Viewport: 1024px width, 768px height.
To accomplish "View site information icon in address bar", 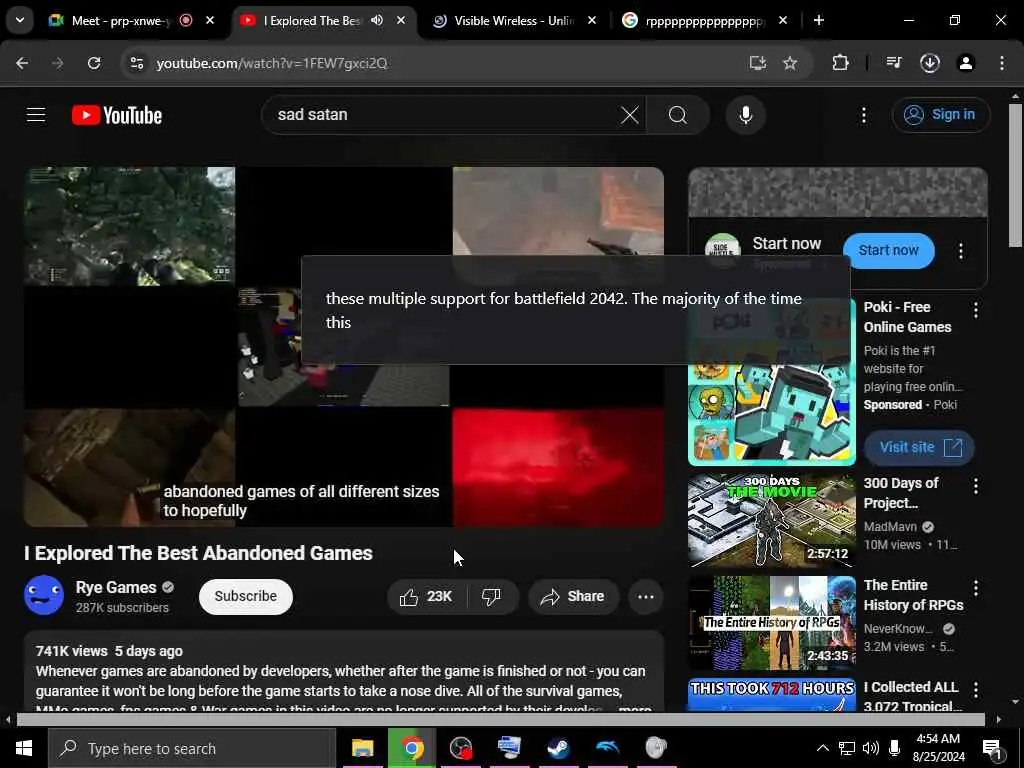I will pyautogui.click(x=136, y=63).
